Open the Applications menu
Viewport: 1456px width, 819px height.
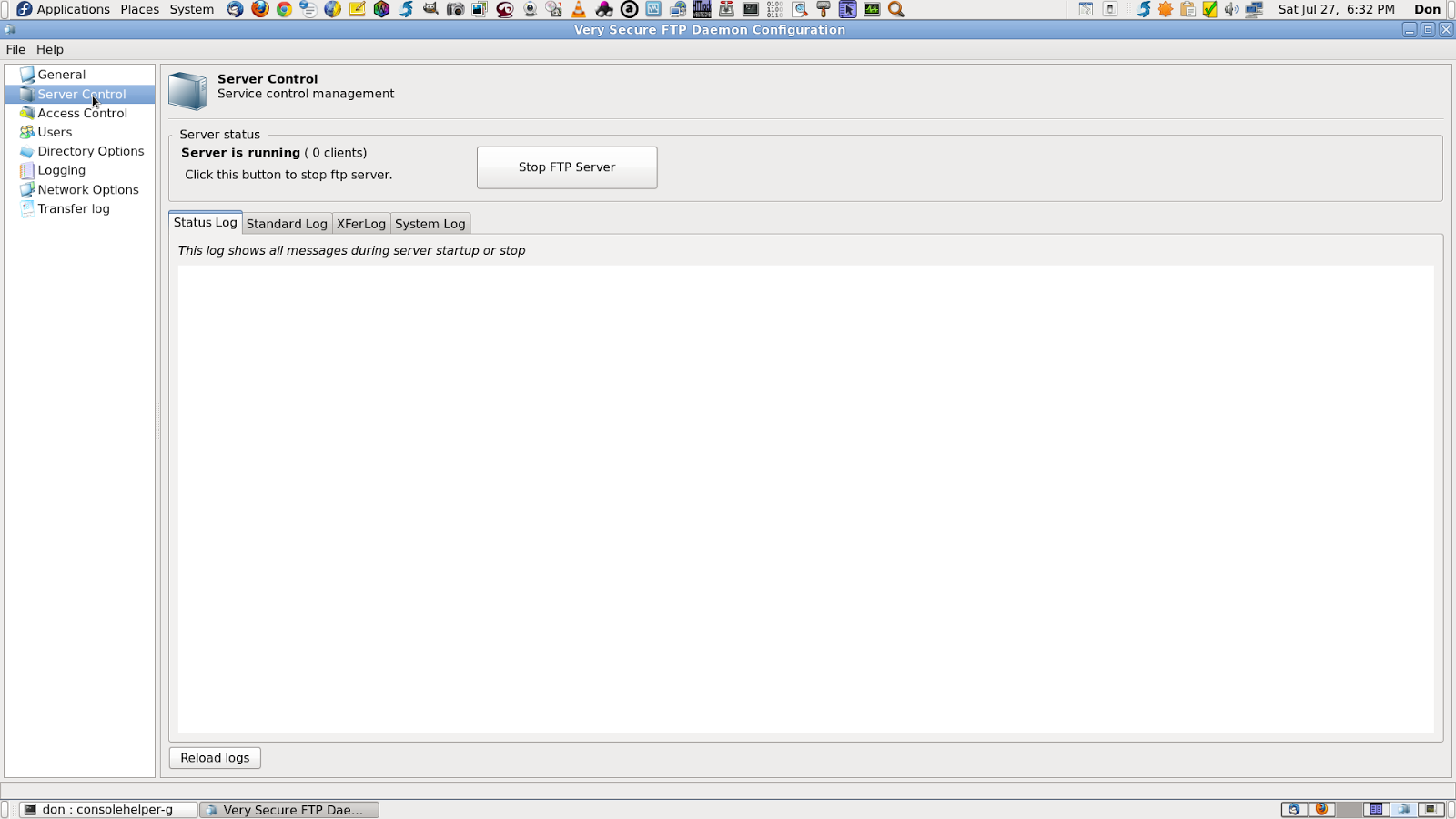[x=64, y=9]
